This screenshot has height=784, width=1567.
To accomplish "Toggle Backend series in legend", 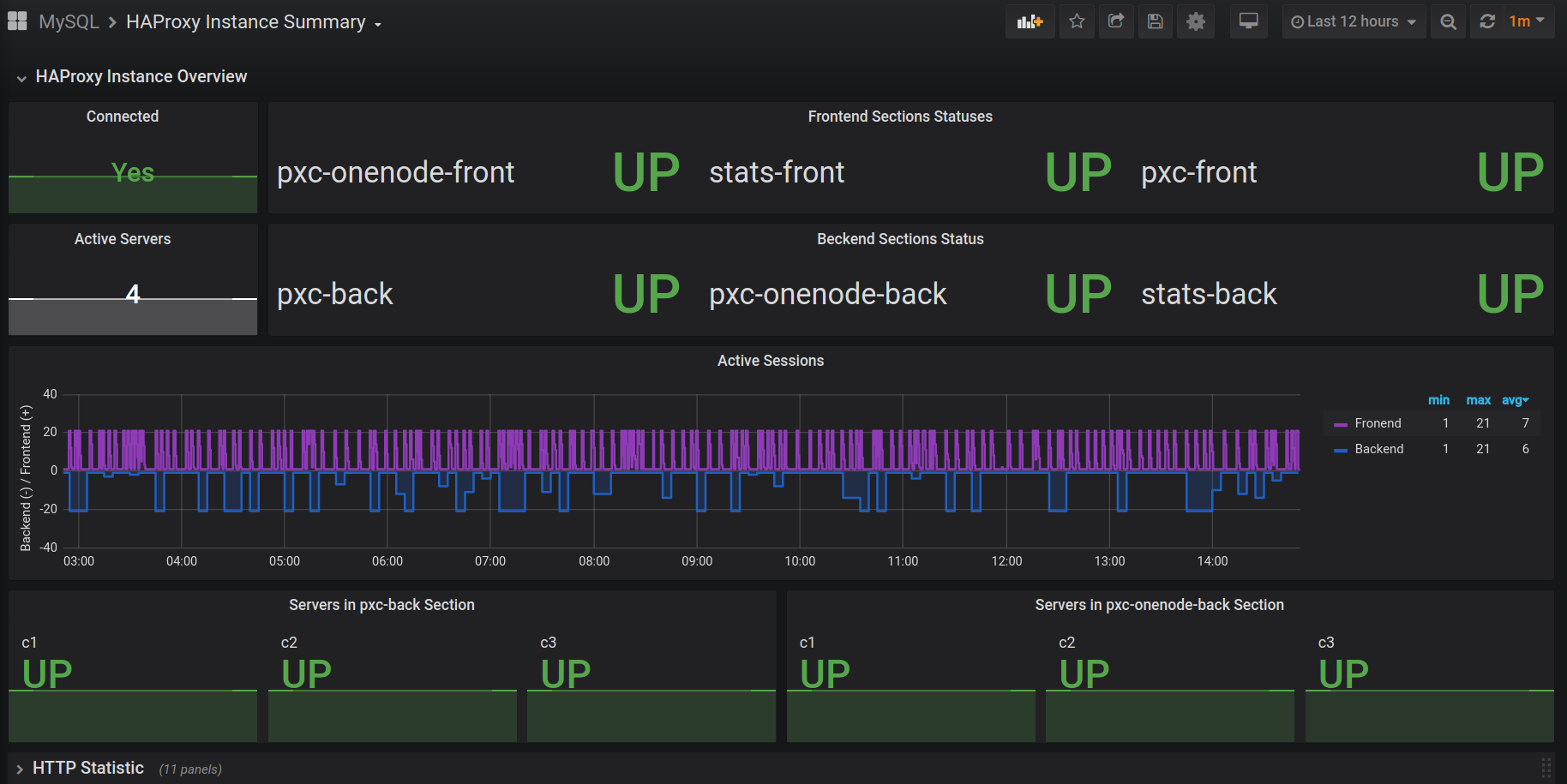I will coord(1378,449).
